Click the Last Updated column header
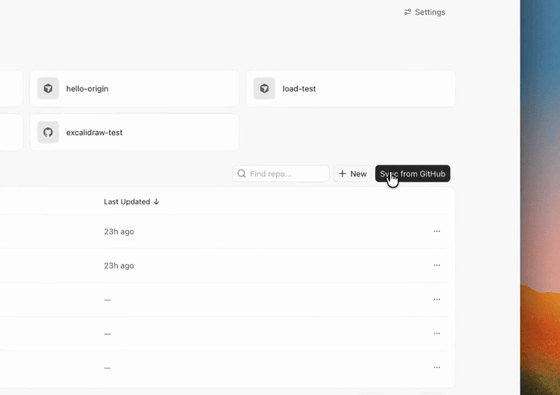 [131, 202]
